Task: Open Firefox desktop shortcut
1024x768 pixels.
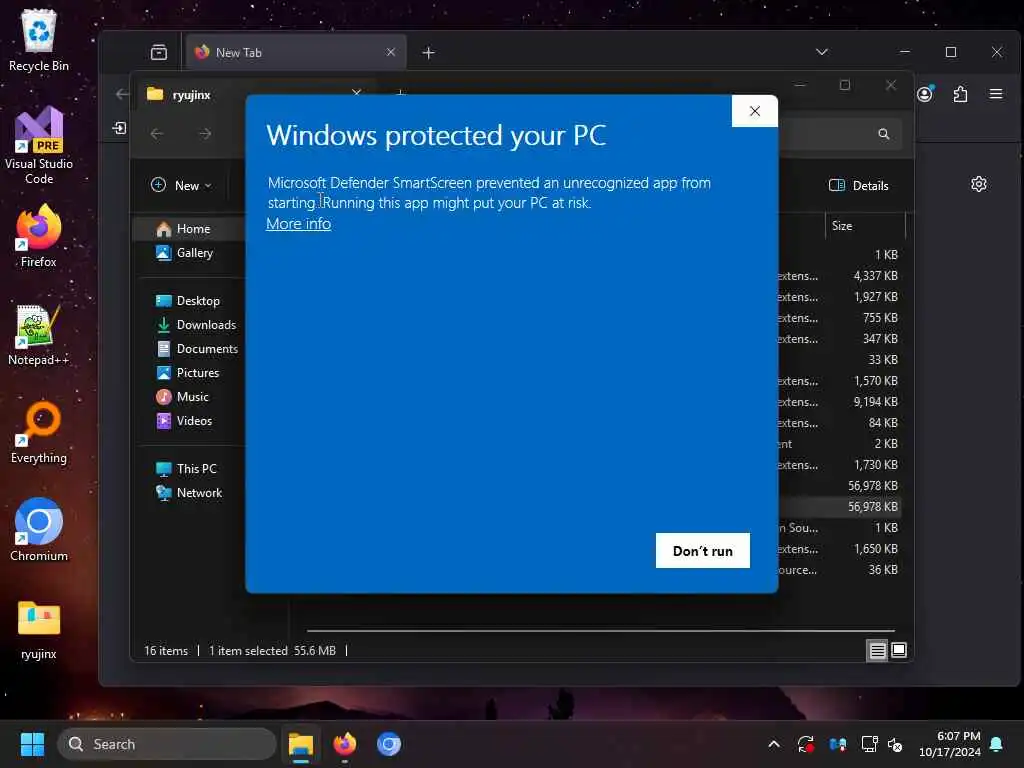Action: point(39,236)
